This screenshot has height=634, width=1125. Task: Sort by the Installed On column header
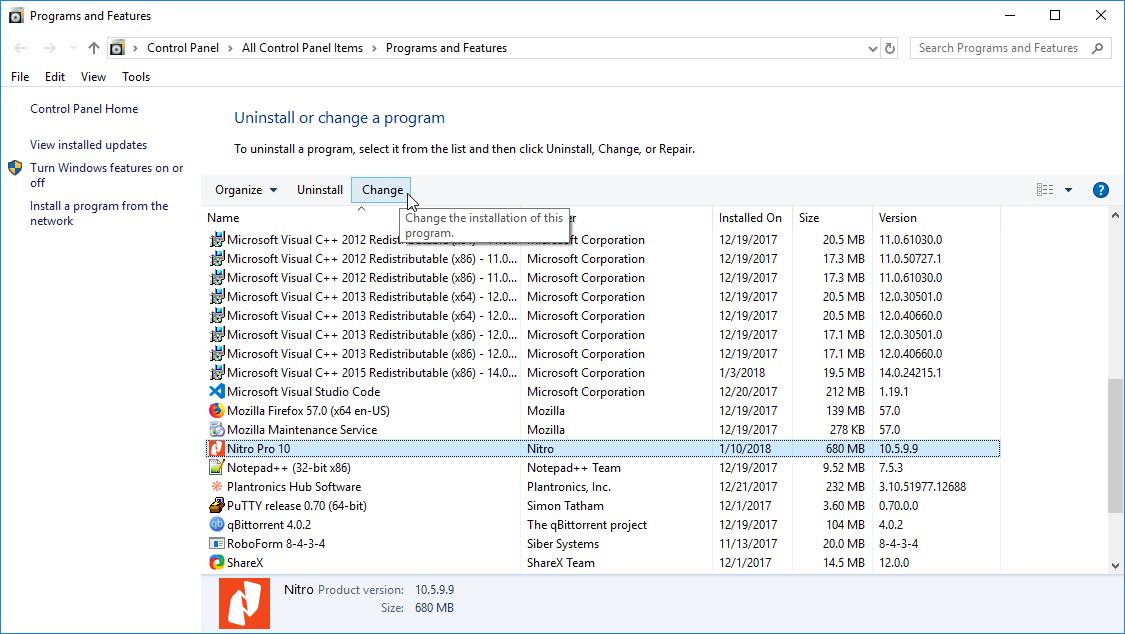tap(750, 218)
